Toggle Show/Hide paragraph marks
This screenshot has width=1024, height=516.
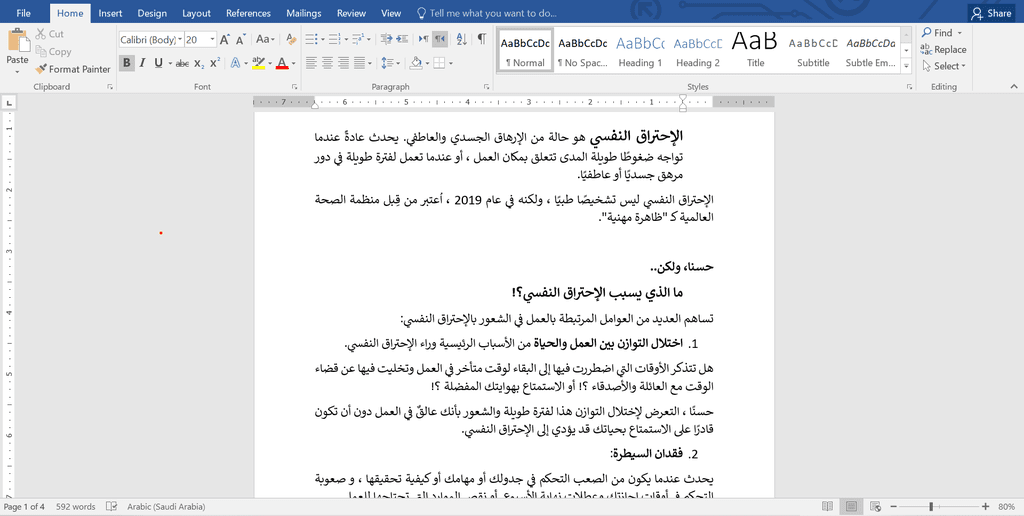(x=481, y=39)
